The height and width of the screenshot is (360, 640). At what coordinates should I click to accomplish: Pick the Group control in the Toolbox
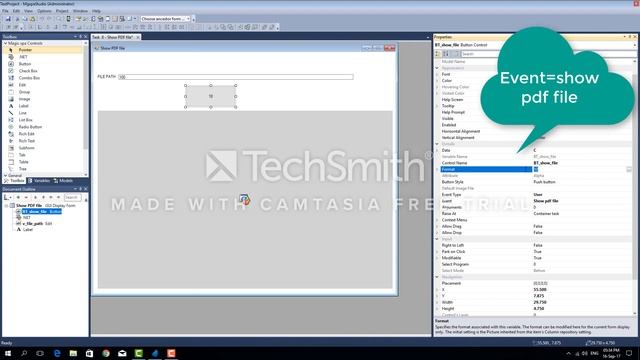pos(24,92)
